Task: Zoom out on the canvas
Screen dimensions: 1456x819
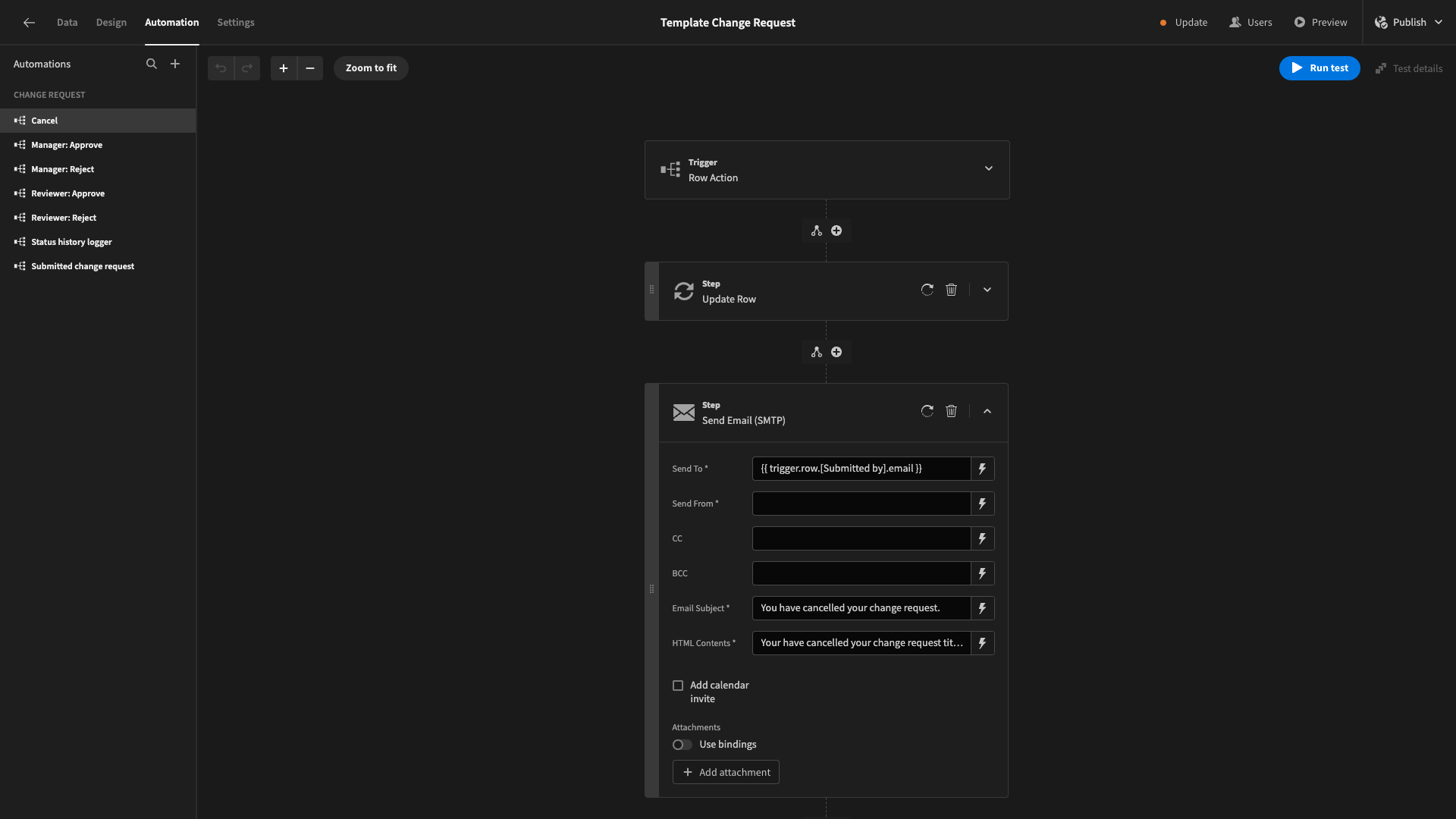Action: [x=310, y=68]
